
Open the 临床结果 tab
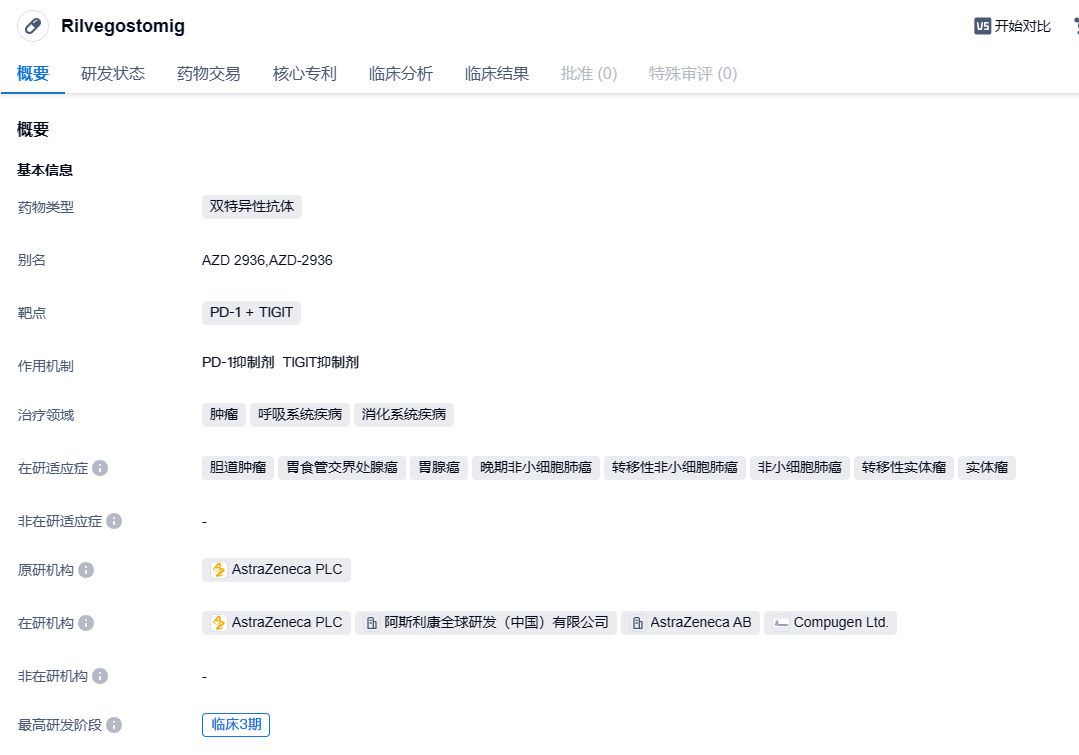point(497,74)
